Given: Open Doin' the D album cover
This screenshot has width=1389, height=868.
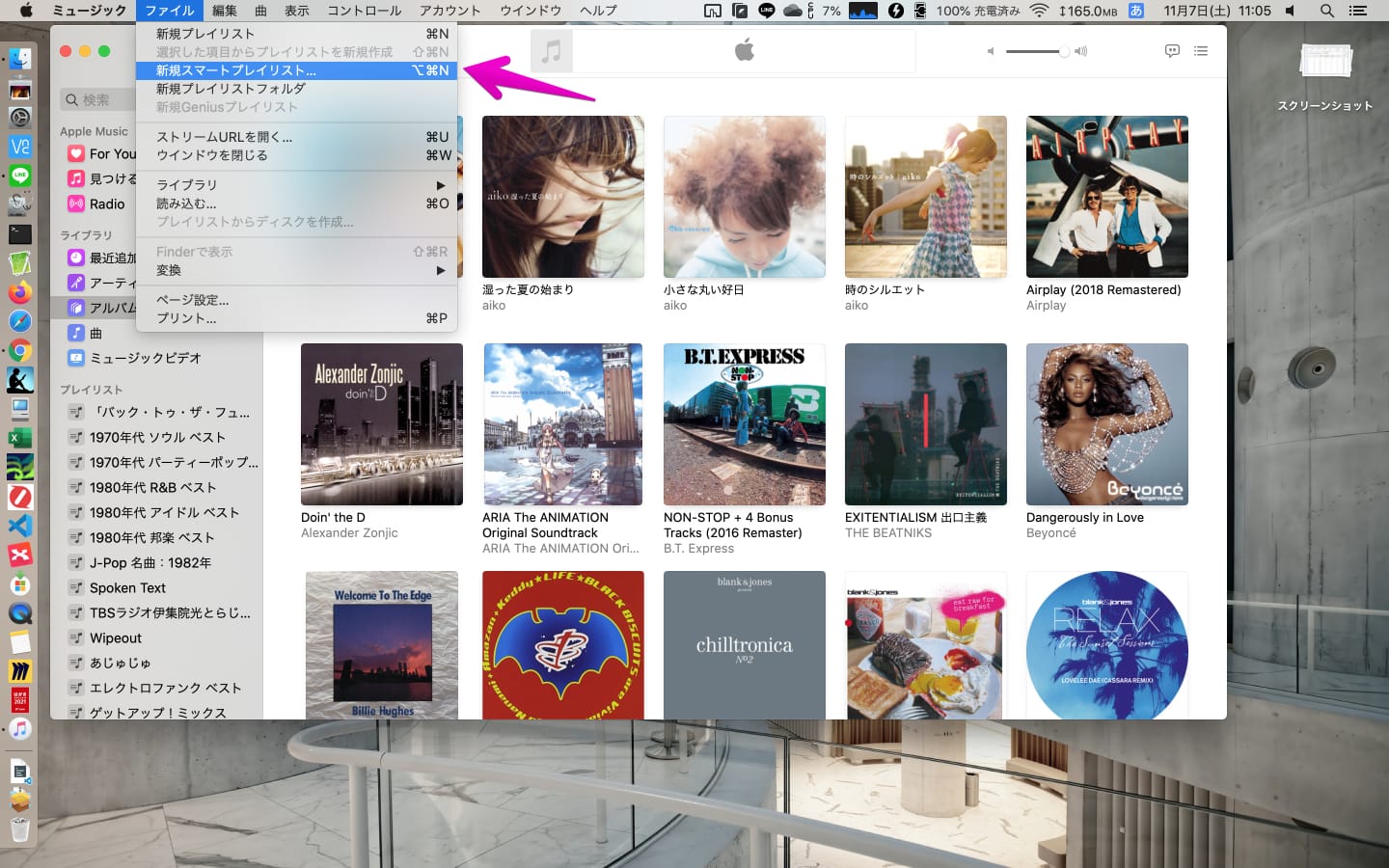Looking at the screenshot, I should 382,424.
